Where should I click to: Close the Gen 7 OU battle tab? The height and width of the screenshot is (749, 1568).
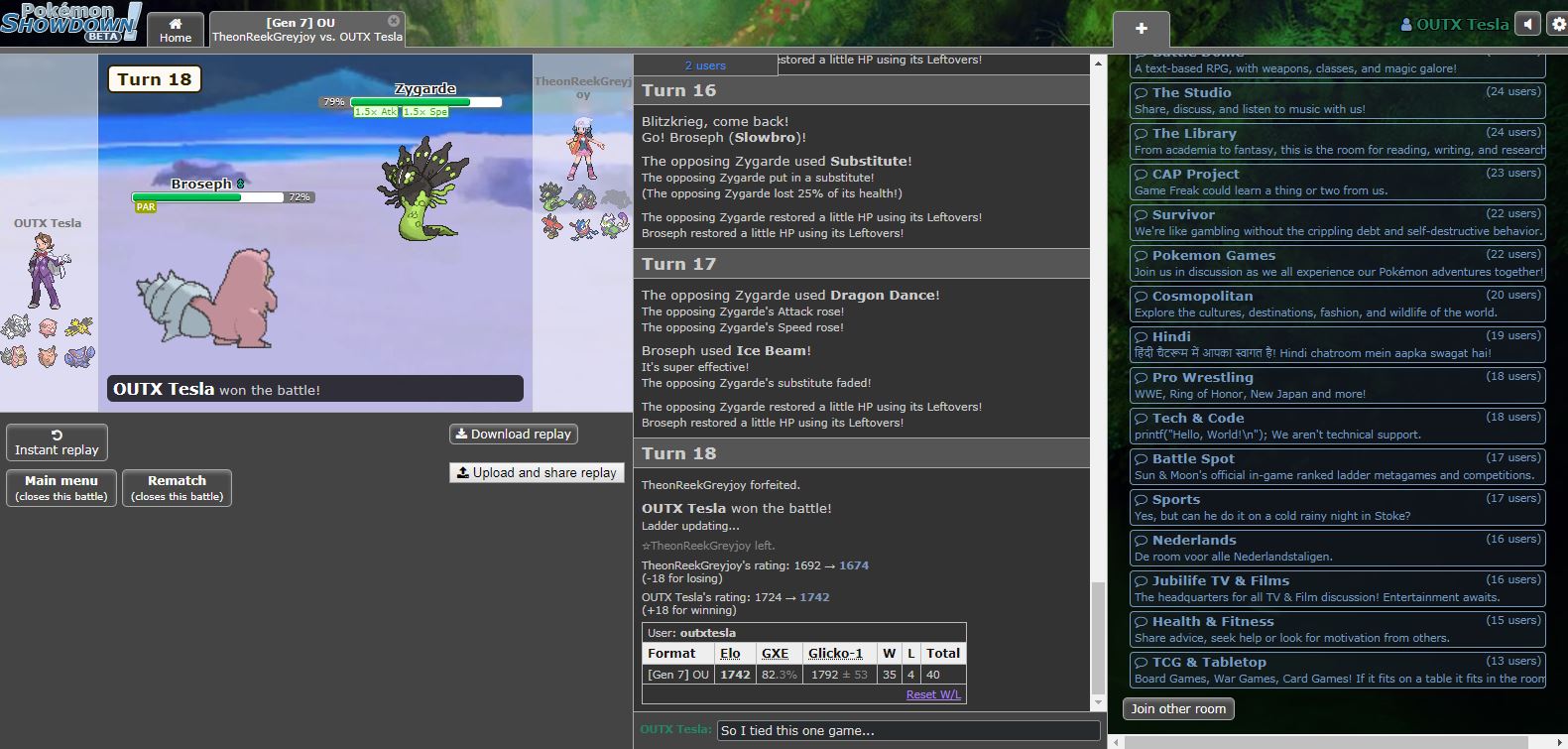(x=394, y=21)
